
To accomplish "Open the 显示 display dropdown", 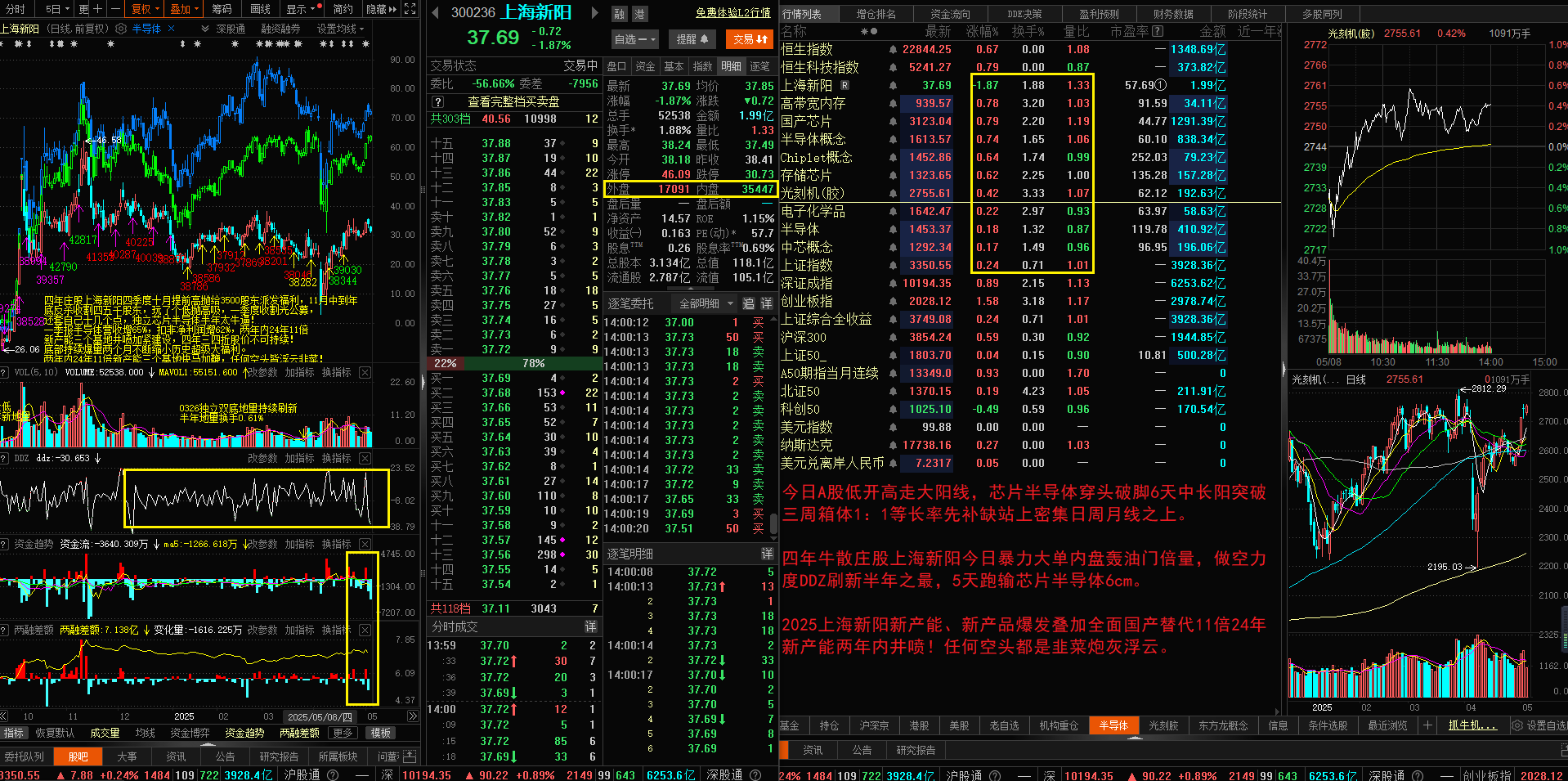I will pyautogui.click(x=301, y=9).
